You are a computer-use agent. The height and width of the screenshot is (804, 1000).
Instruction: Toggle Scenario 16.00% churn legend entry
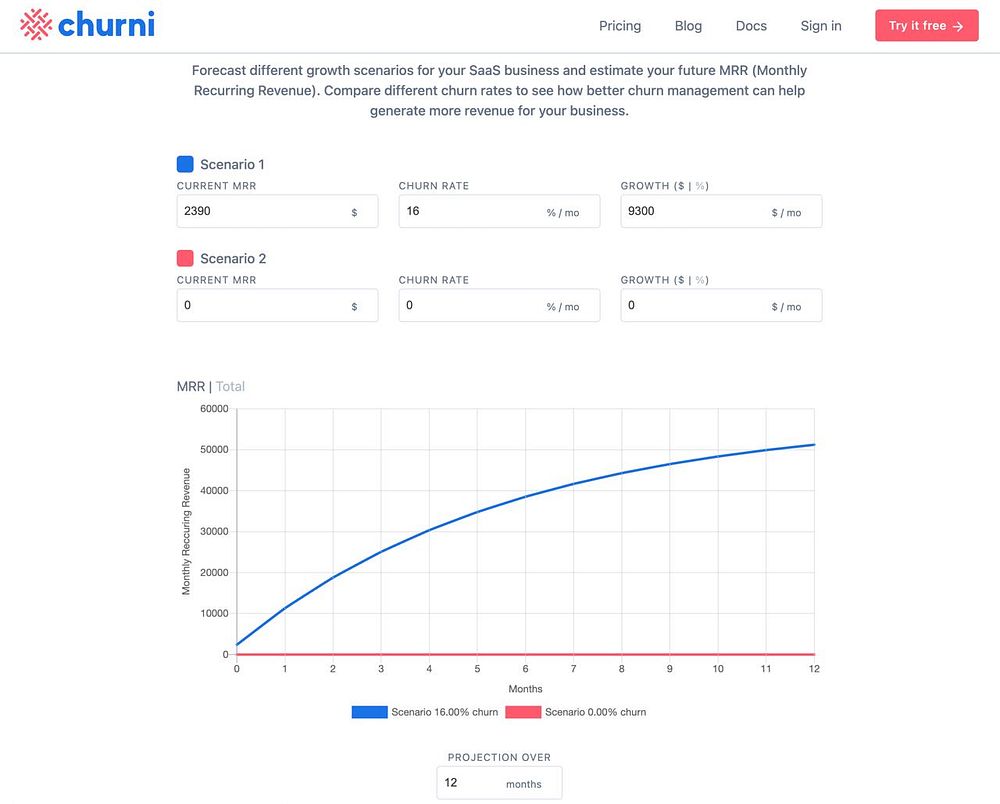click(x=425, y=712)
